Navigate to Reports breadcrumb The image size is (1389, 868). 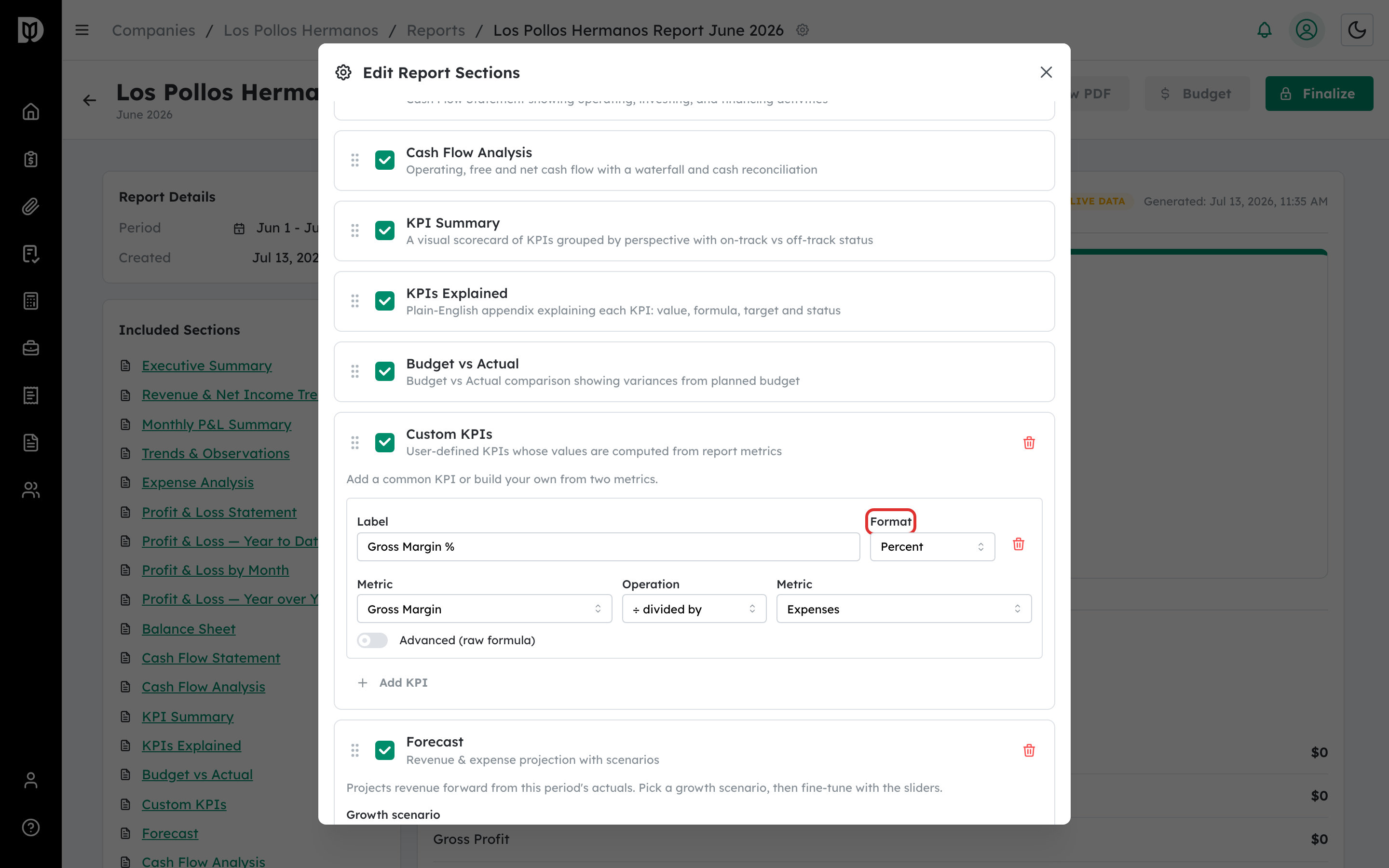pyautogui.click(x=436, y=30)
